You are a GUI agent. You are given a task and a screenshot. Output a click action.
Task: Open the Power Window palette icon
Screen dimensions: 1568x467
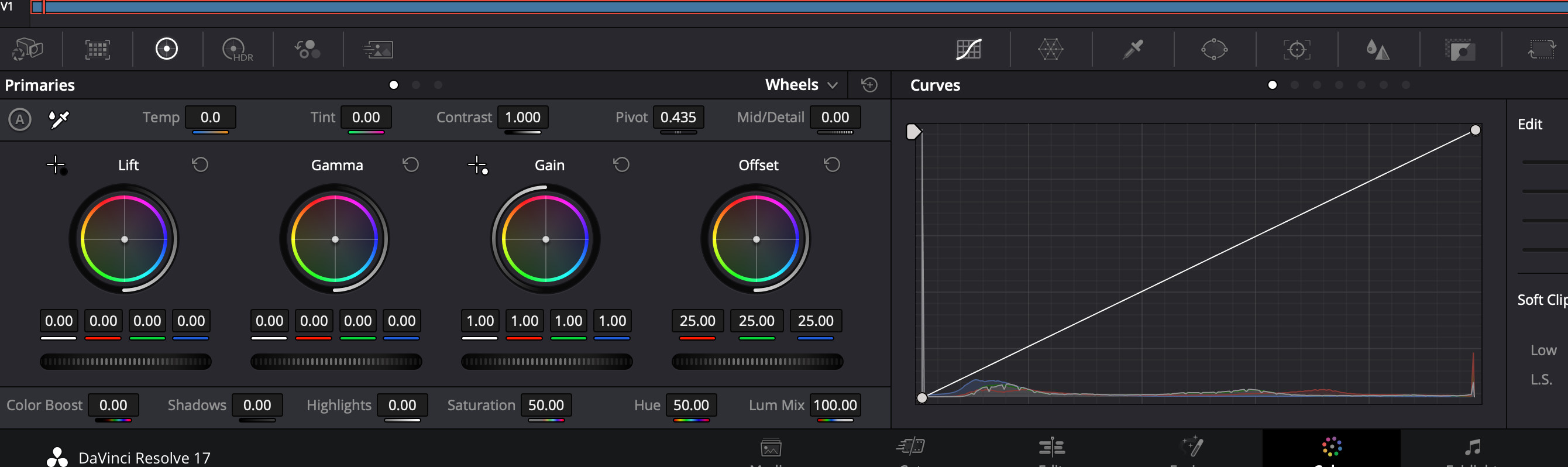1215,49
